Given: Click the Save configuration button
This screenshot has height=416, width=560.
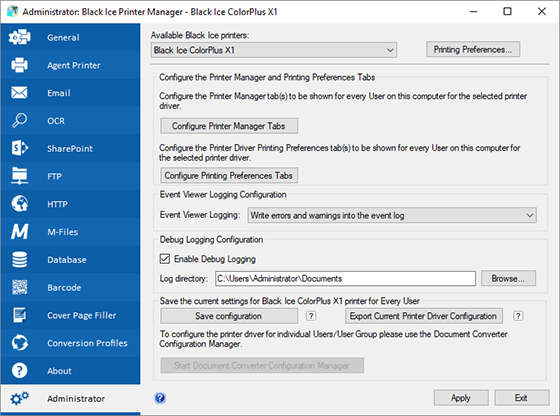Looking at the screenshot, I should point(229,316).
